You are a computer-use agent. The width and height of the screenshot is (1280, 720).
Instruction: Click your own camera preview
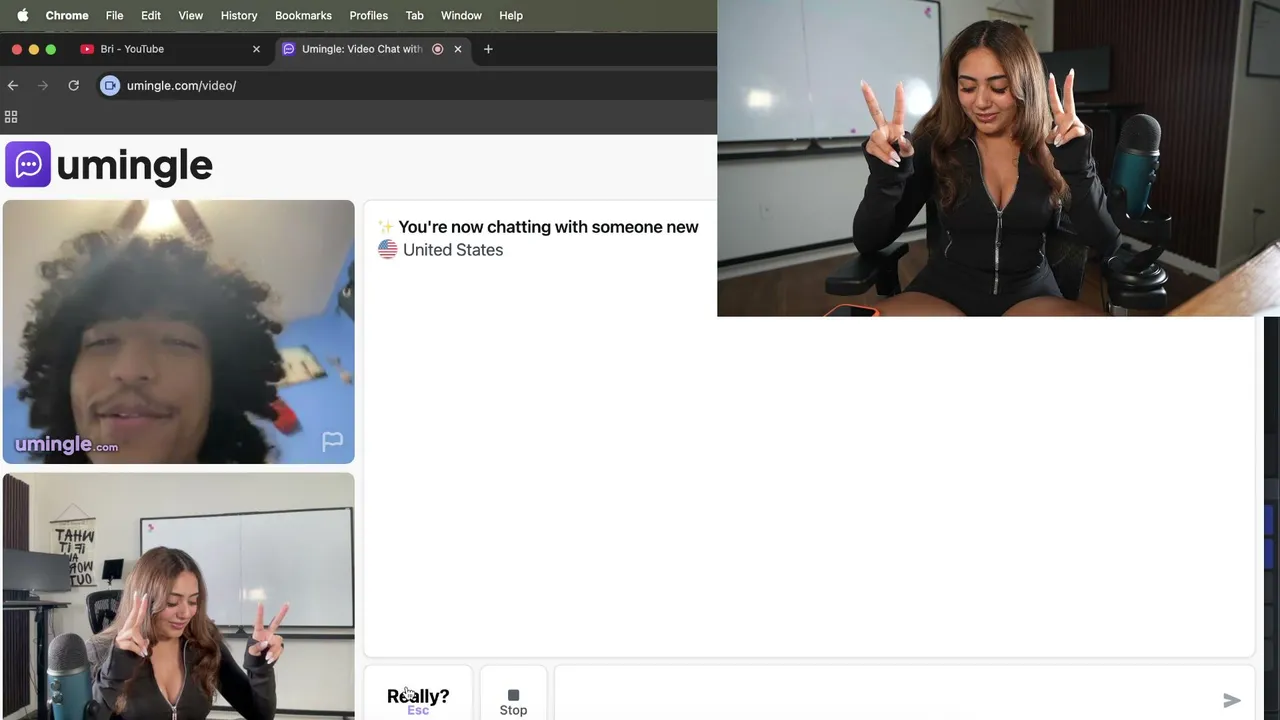(x=178, y=596)
